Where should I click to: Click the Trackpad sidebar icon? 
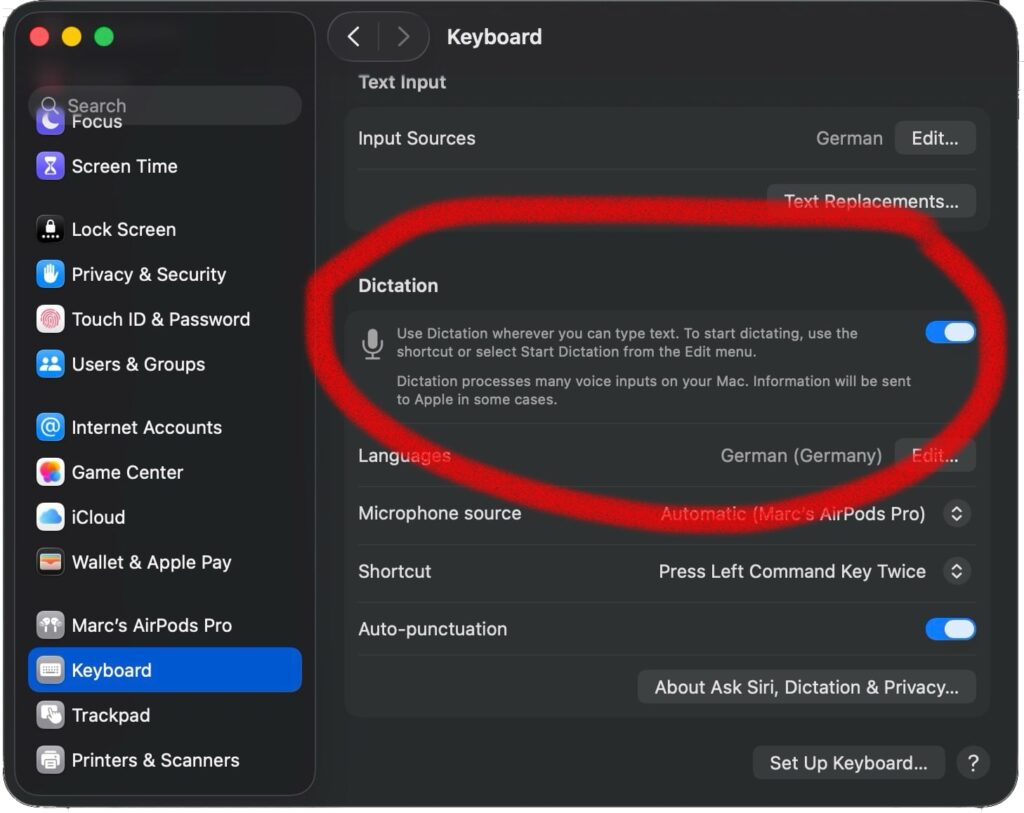click(x=50, y=715)
